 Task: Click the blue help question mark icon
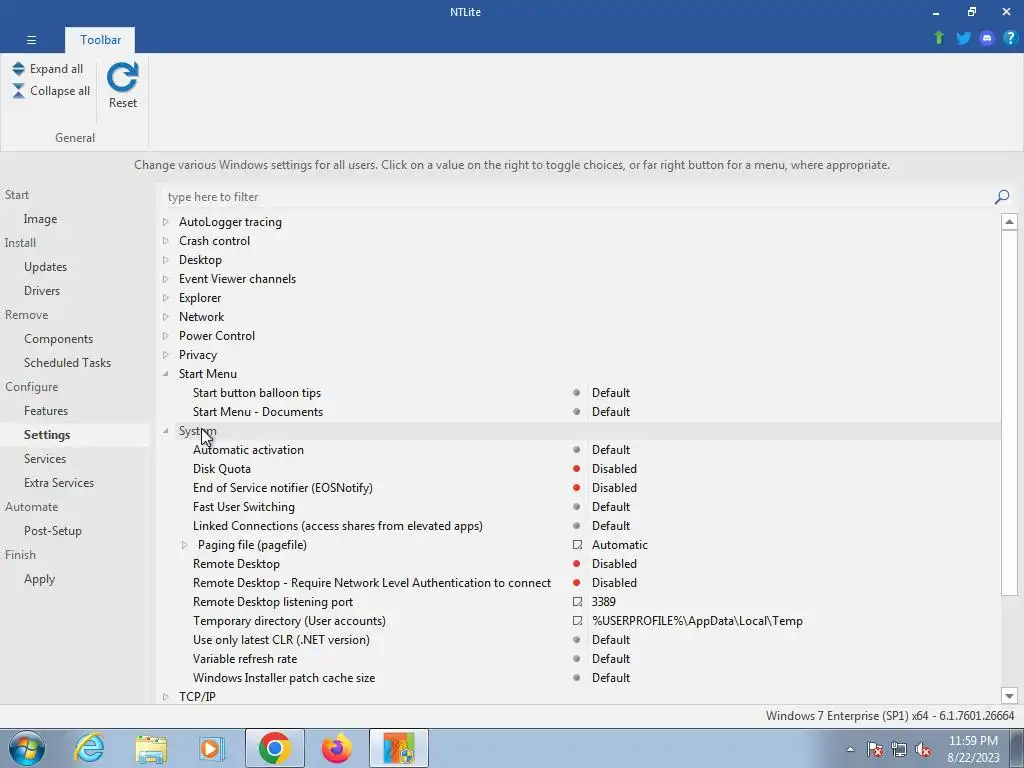point(1010,38)
